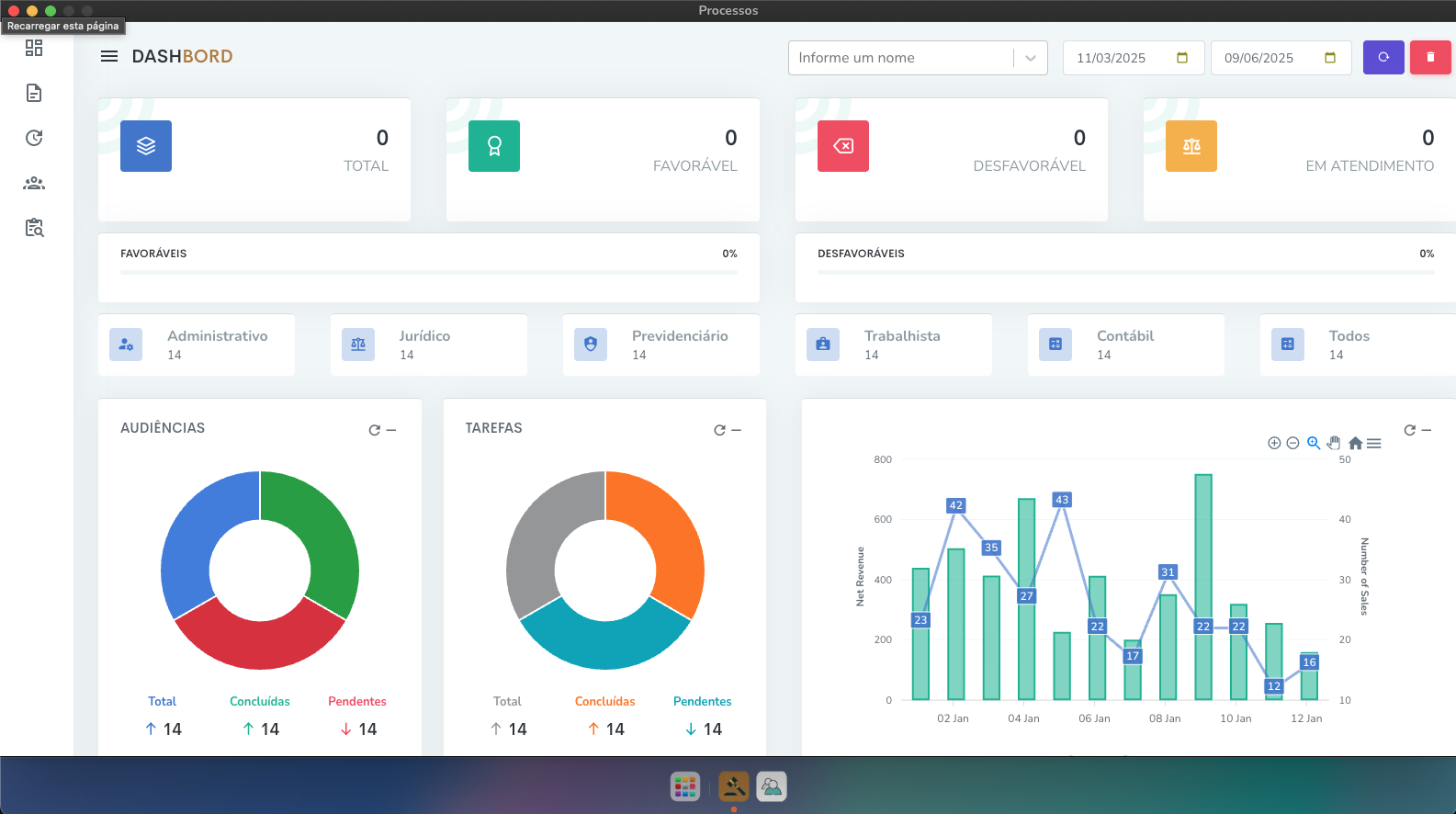Click the purple refresh button
1456x814 pixels.
pyautogui.click(x=1383, y=57)
